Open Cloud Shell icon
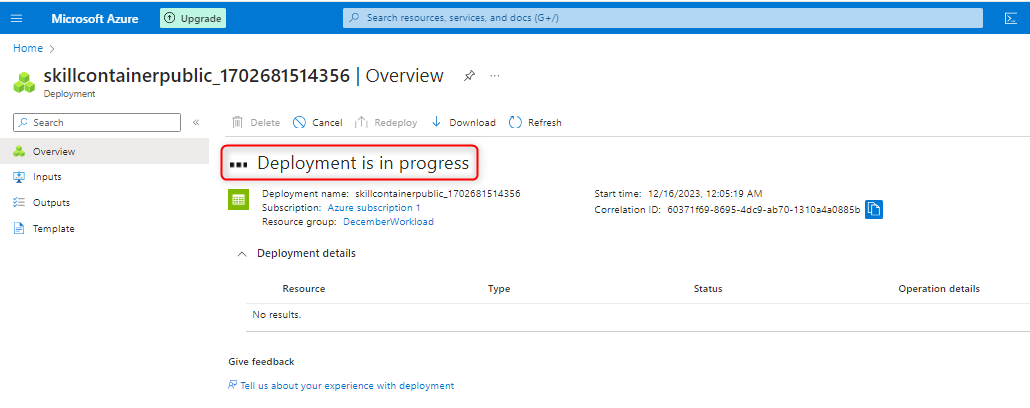 tap(1011, 18)
